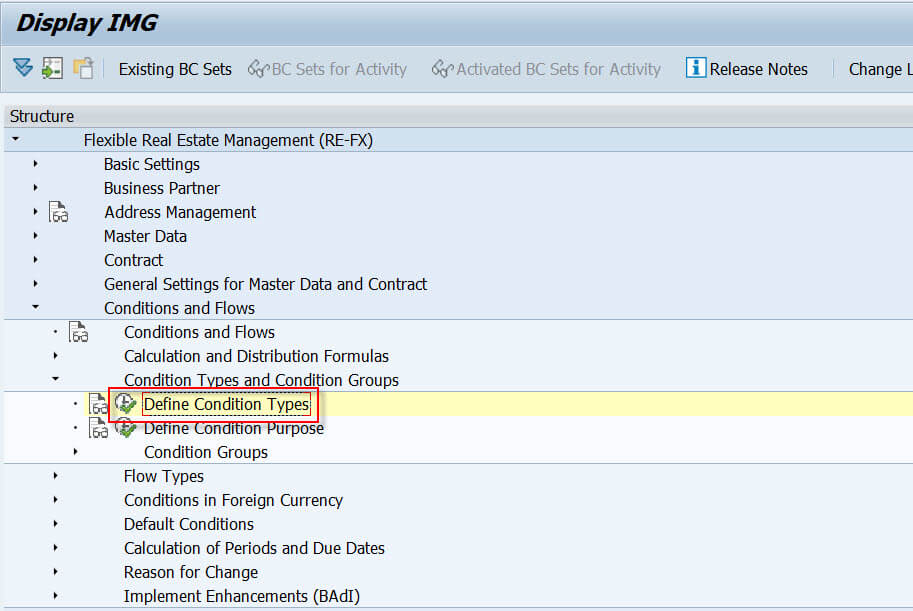
Task: Execute Define Condition Types clock icon
Action: [x=125, y=404]
